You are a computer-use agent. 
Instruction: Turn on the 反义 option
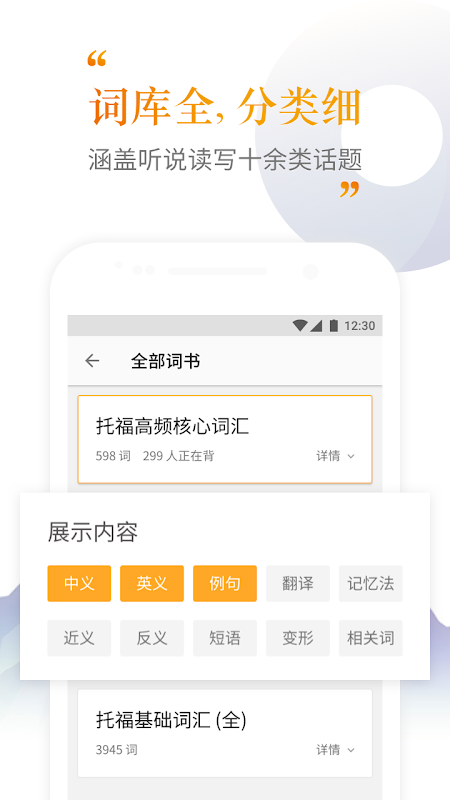(x=152, y=638)
